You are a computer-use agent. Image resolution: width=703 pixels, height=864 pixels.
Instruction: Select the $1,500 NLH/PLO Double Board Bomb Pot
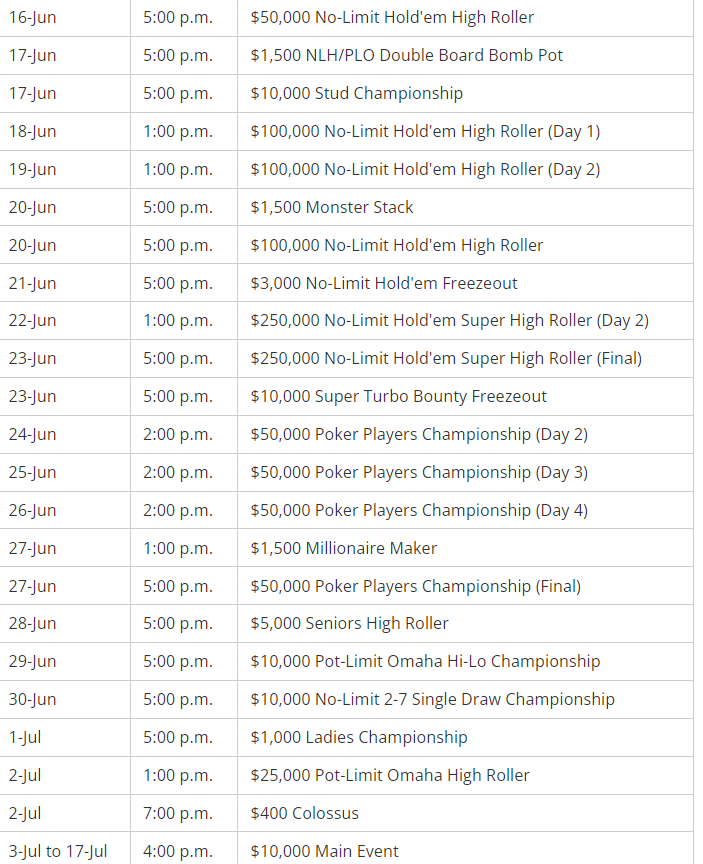[406, 56]
